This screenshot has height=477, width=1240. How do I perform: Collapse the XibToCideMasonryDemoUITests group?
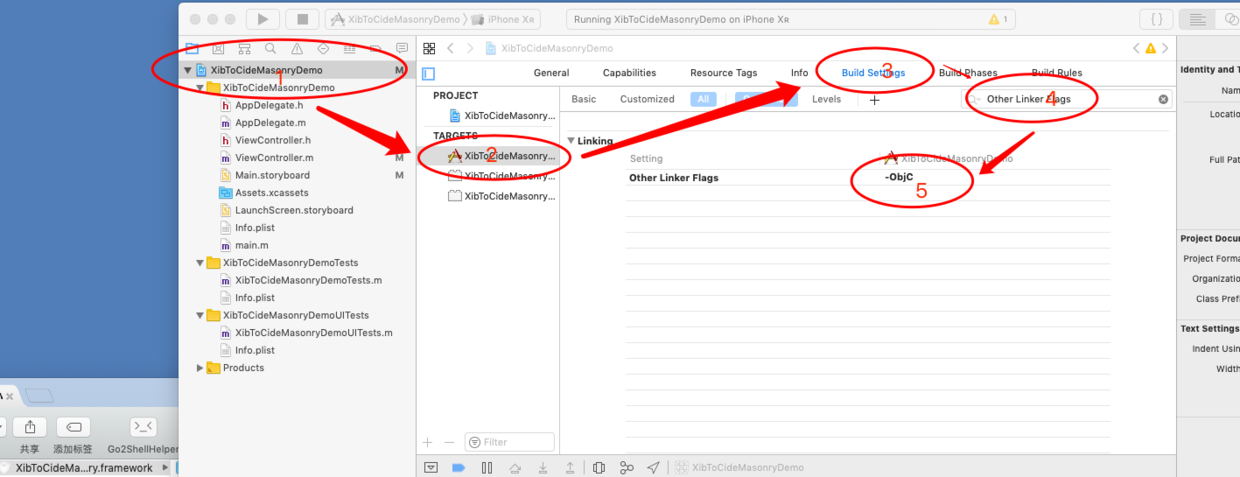click(x=200, y=315)
